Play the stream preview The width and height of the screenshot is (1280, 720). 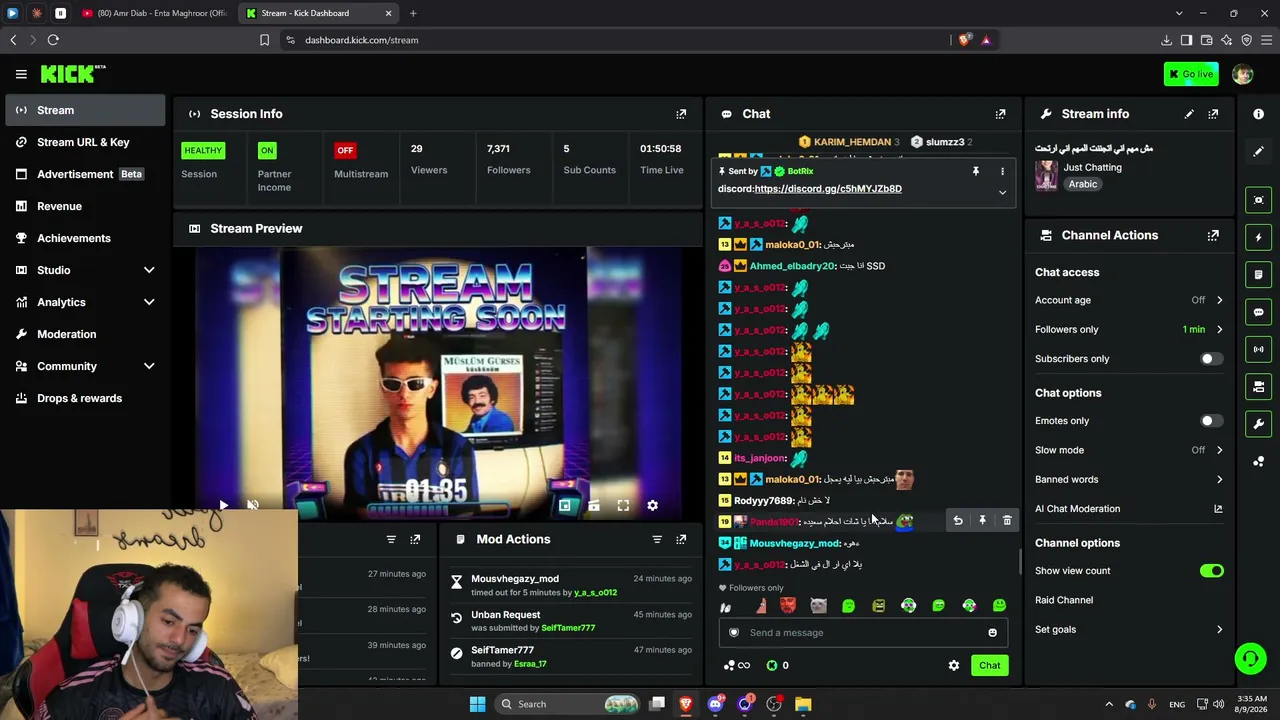(x=223, y=506)
